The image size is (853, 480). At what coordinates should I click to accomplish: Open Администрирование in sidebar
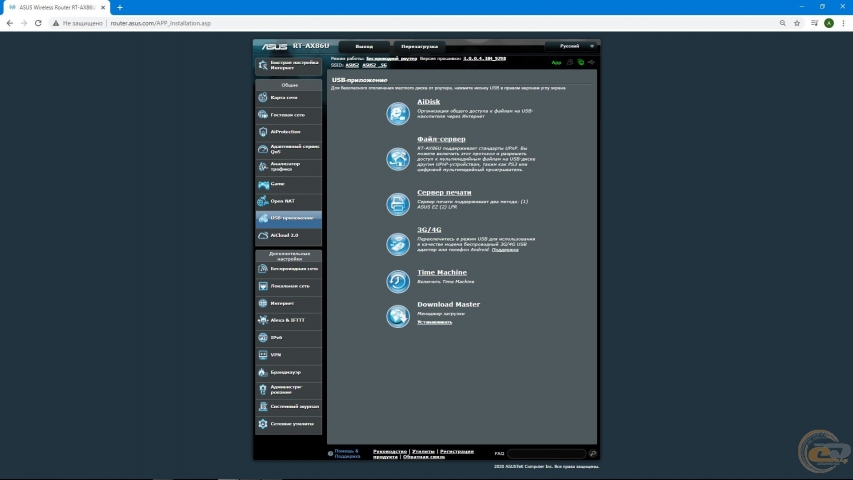[x=288, y=390]
